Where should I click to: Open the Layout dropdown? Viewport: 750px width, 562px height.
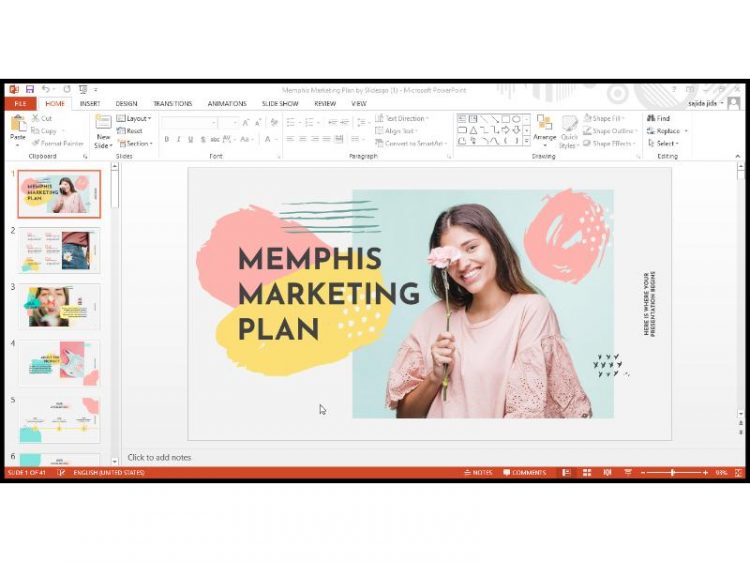[x=134, y=118]
